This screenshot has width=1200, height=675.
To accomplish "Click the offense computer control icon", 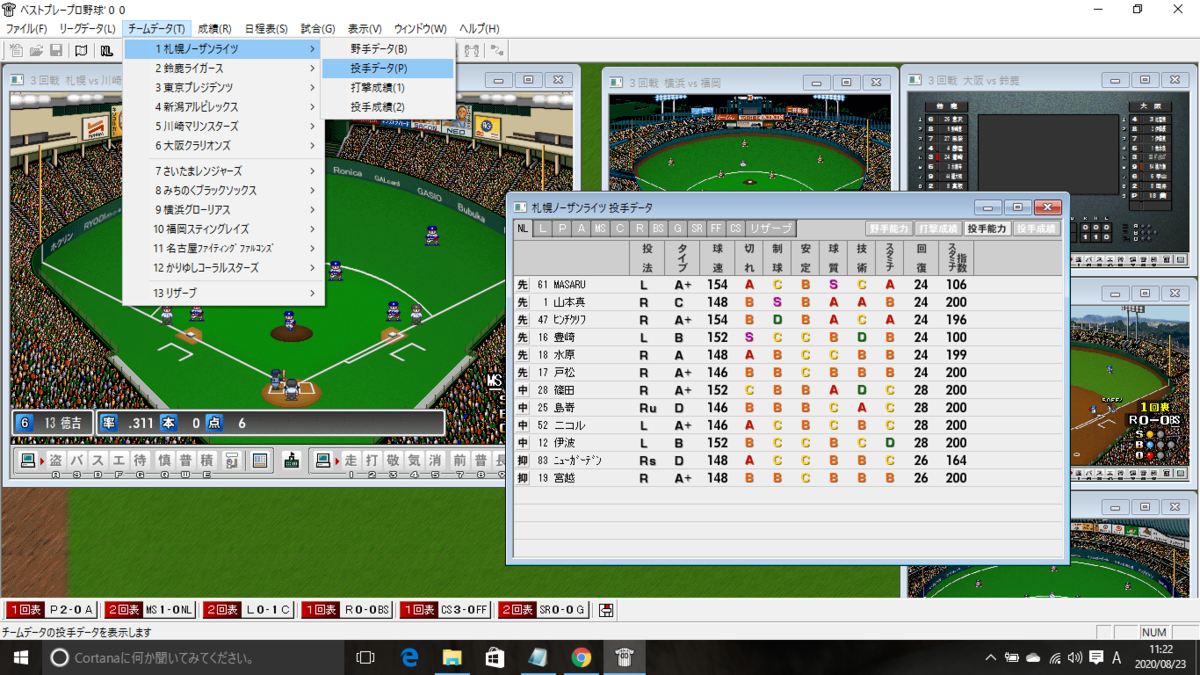I will pyautogui.click(x=28, y=460).
